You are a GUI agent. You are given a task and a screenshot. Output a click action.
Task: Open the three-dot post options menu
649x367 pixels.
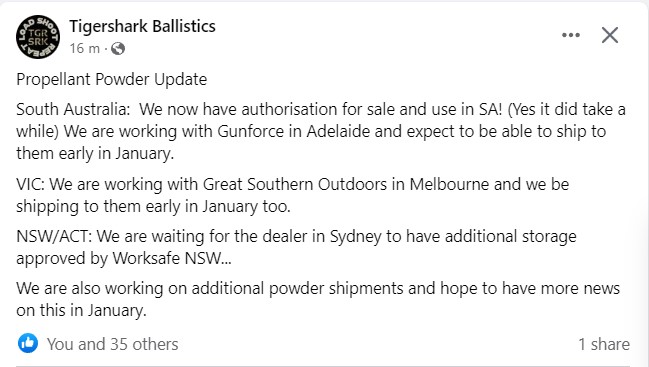pos(571,35)
